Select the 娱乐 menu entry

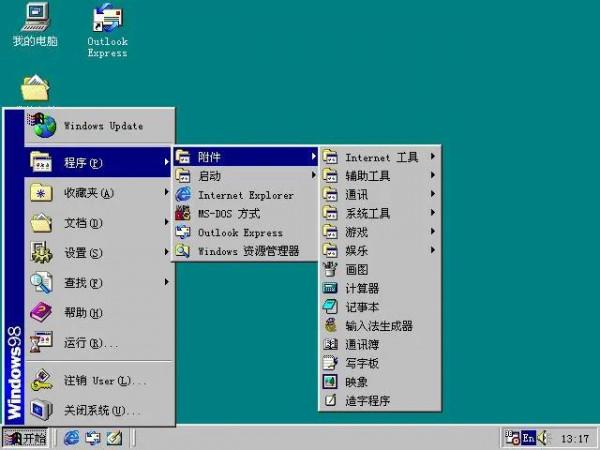[380, 251]
